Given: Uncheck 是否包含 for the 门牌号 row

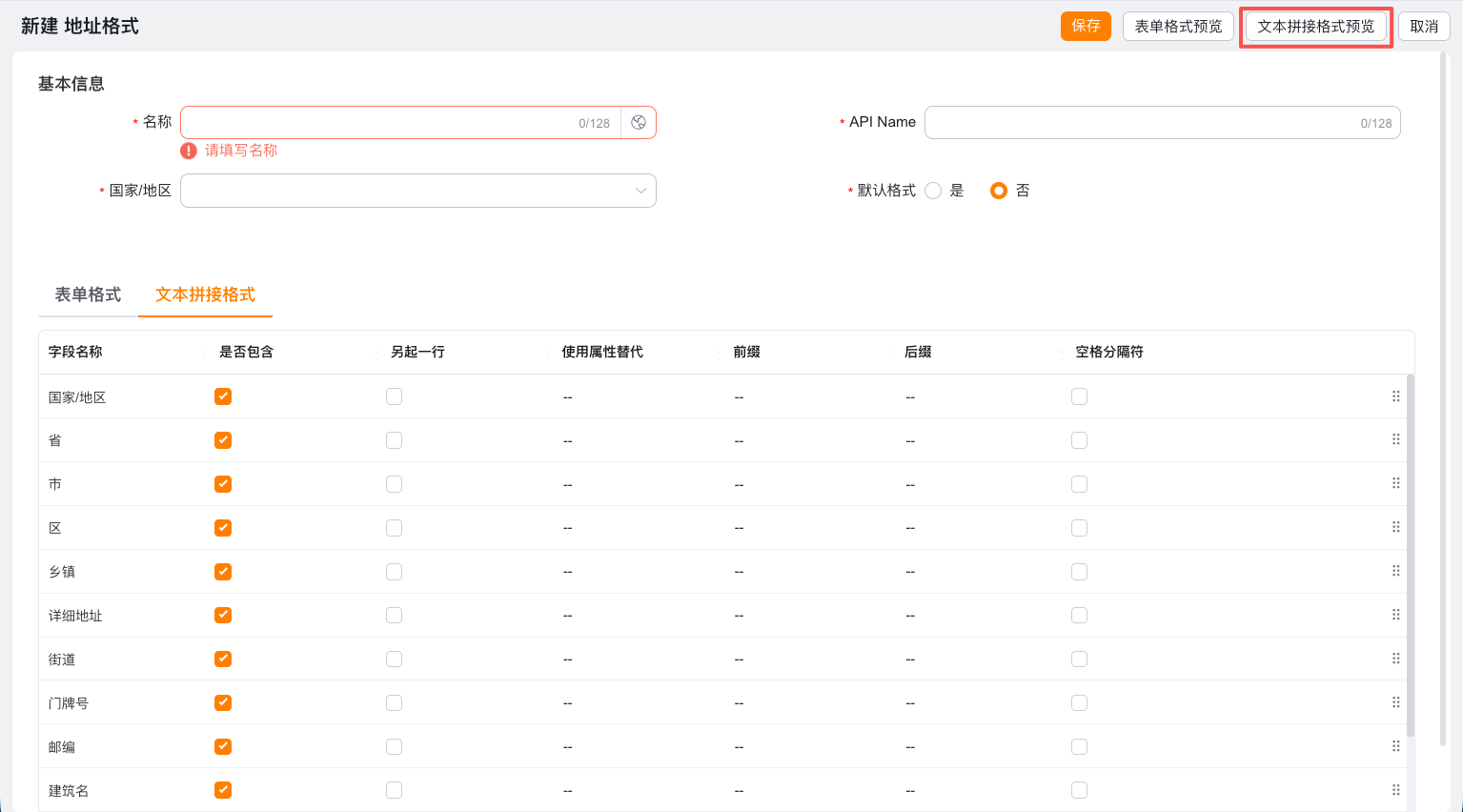Looking at the screenshot, I should (223, 702).
